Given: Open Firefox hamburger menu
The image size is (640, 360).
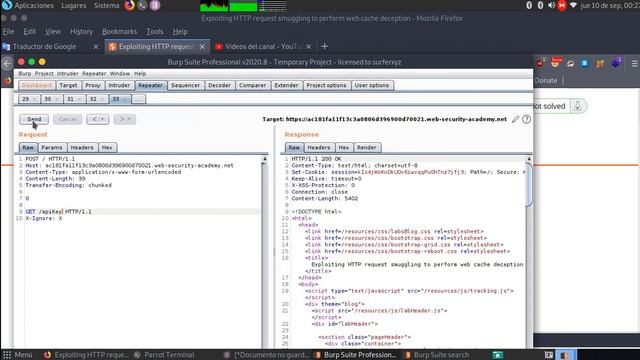Looking at the screenshot, I should [x=634, y=64].
